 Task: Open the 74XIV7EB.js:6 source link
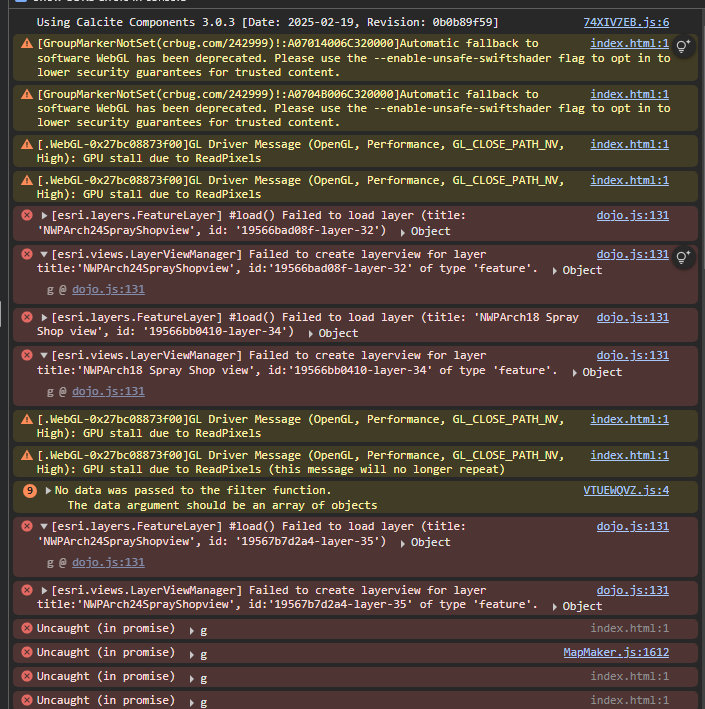[x=626, y=22]
